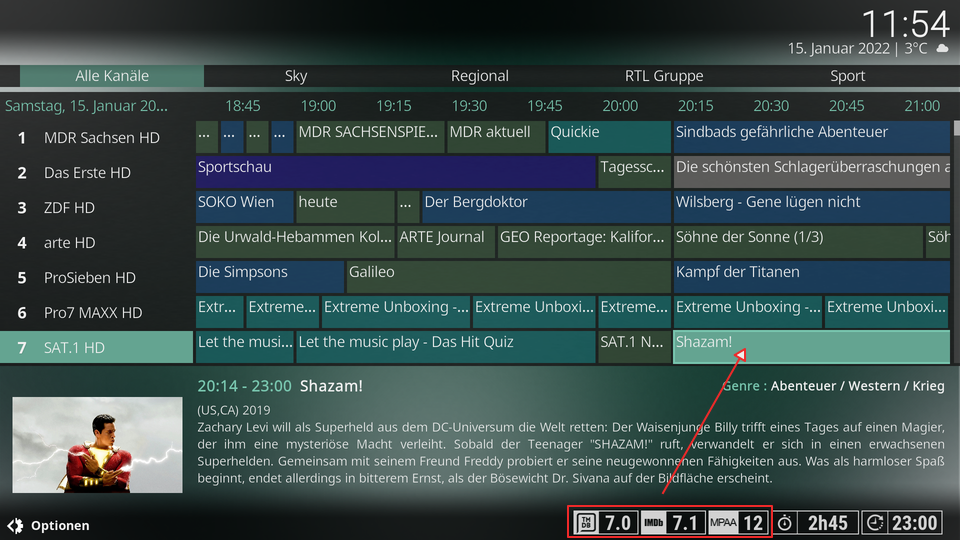Select Tagessc... on Das Erste

tap(634, 172)
